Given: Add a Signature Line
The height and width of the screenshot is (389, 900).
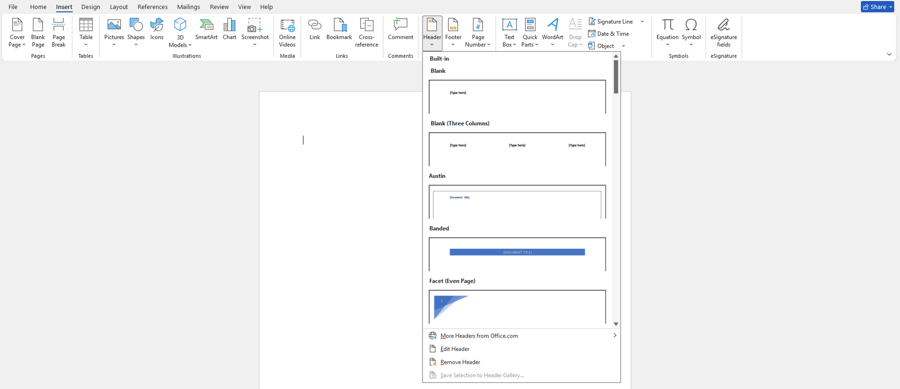Looking at the screenshot, I should 610,21.
